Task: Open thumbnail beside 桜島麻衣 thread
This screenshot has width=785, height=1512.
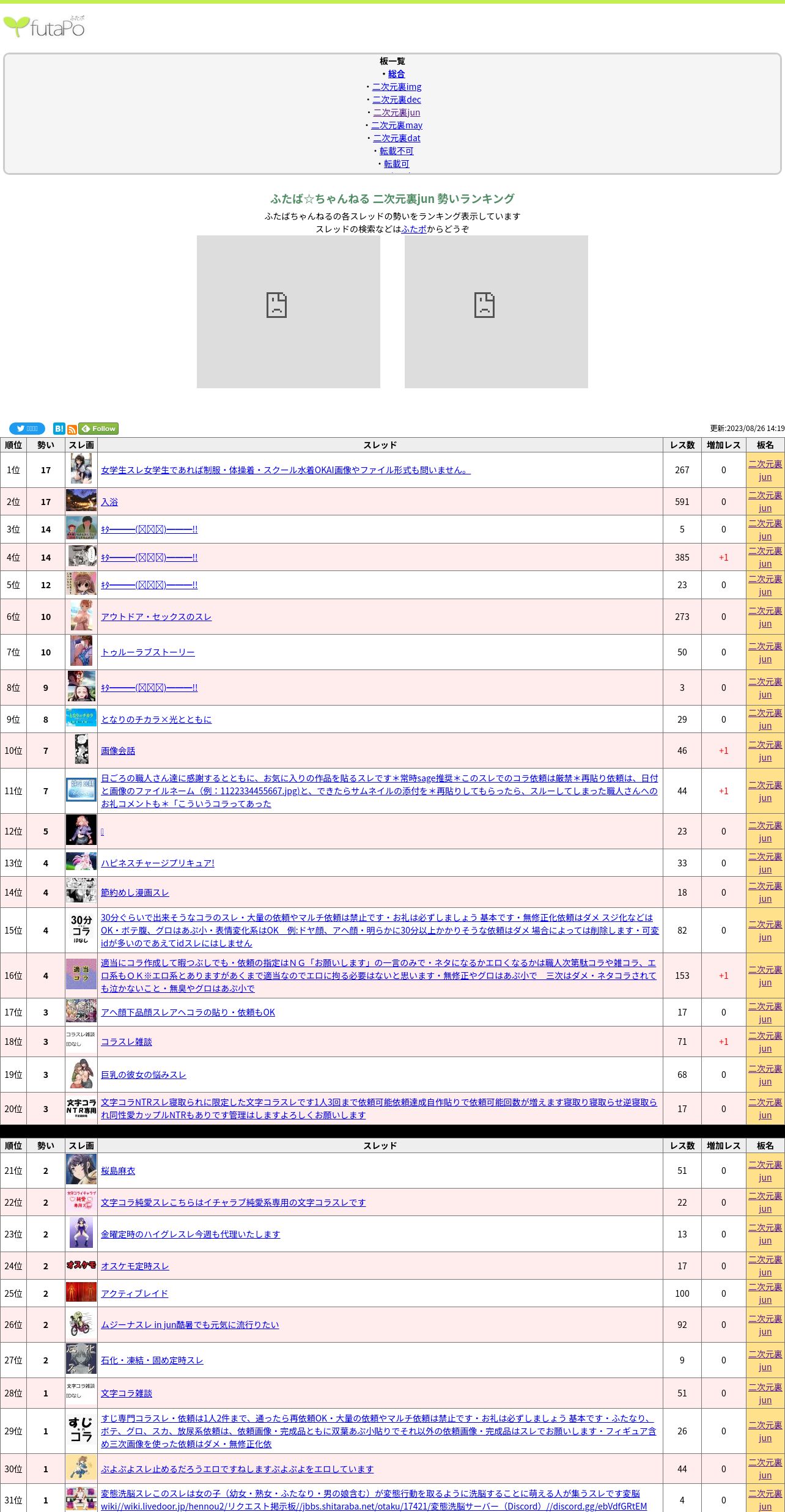Action: 81,1170
